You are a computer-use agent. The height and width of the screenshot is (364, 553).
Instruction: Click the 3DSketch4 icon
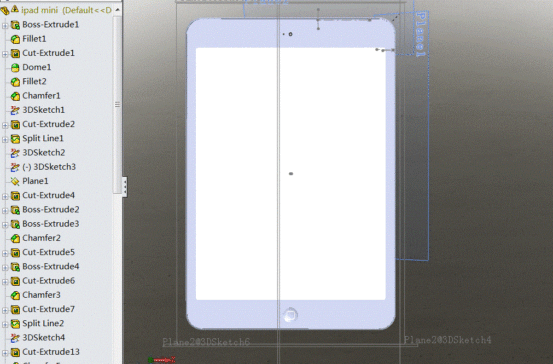(15, 338)
